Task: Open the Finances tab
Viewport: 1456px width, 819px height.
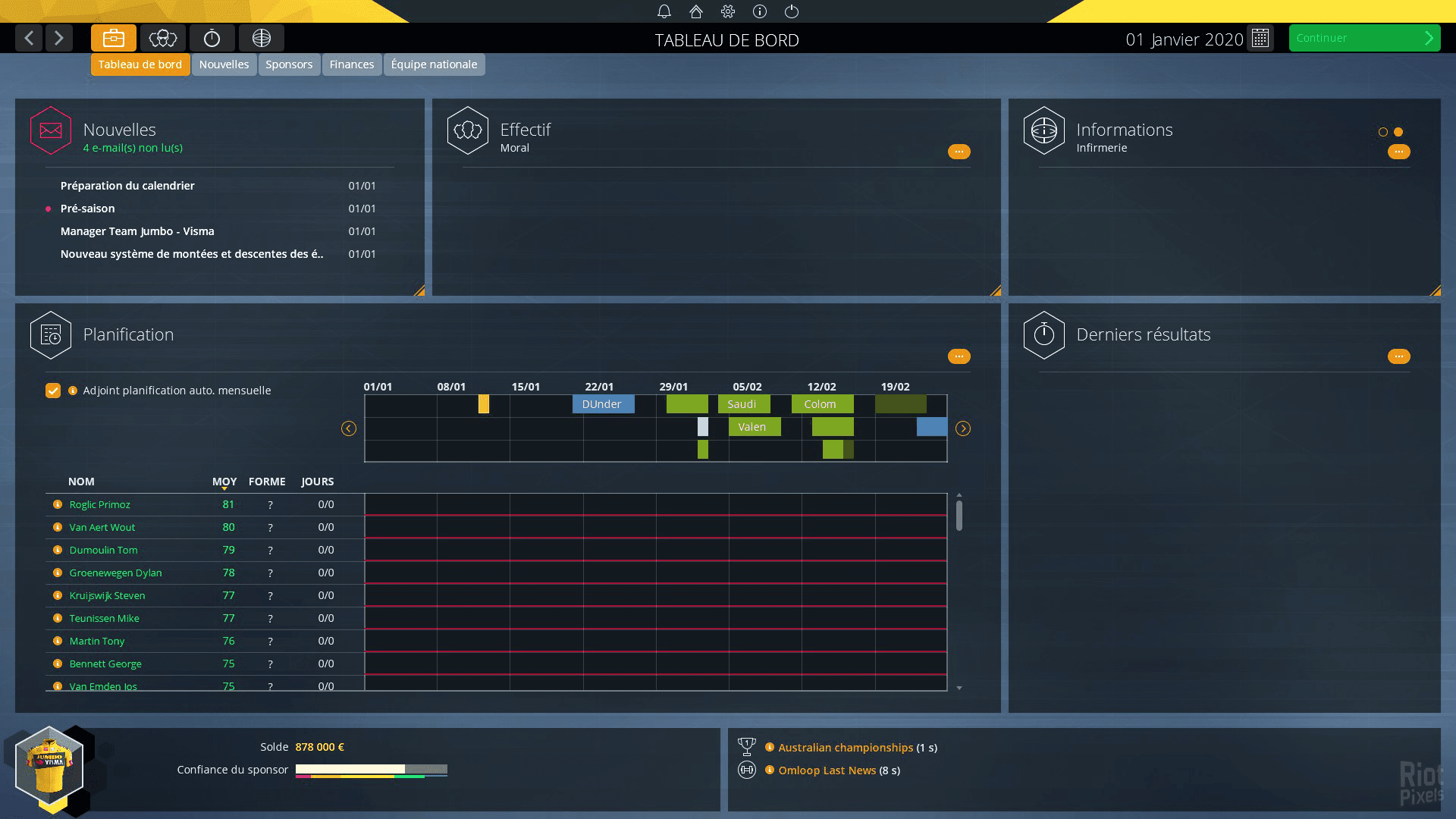Action: 351,64
